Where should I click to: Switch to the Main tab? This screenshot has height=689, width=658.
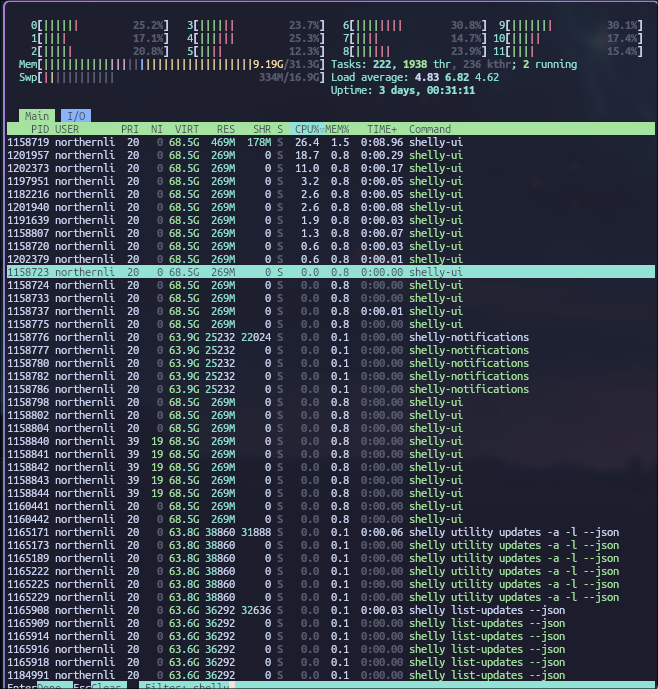37,116
